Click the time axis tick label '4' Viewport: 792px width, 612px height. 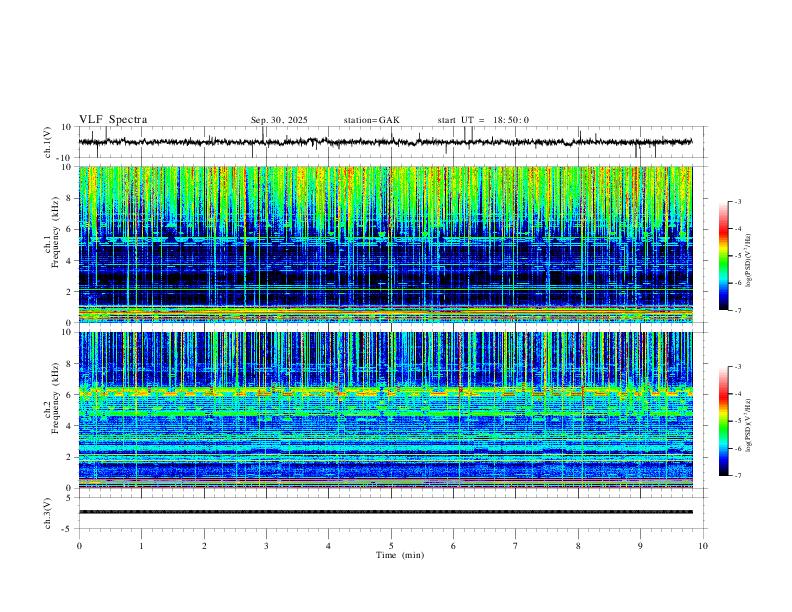point(328,546)
